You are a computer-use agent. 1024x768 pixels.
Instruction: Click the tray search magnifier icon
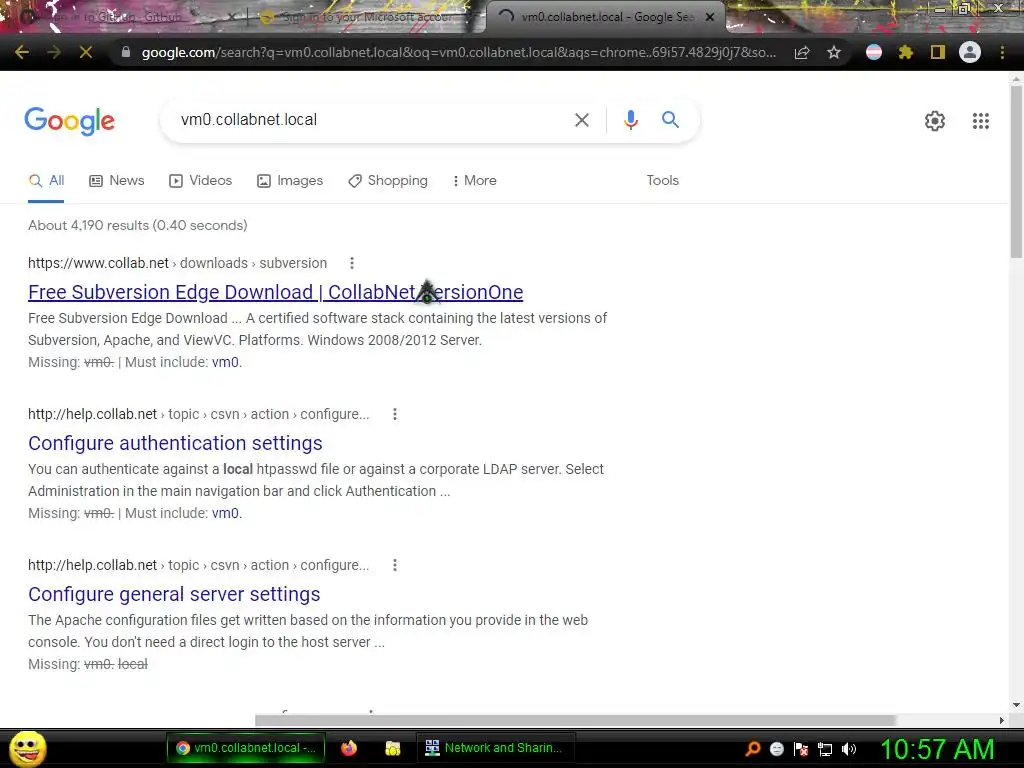[753, 749]
